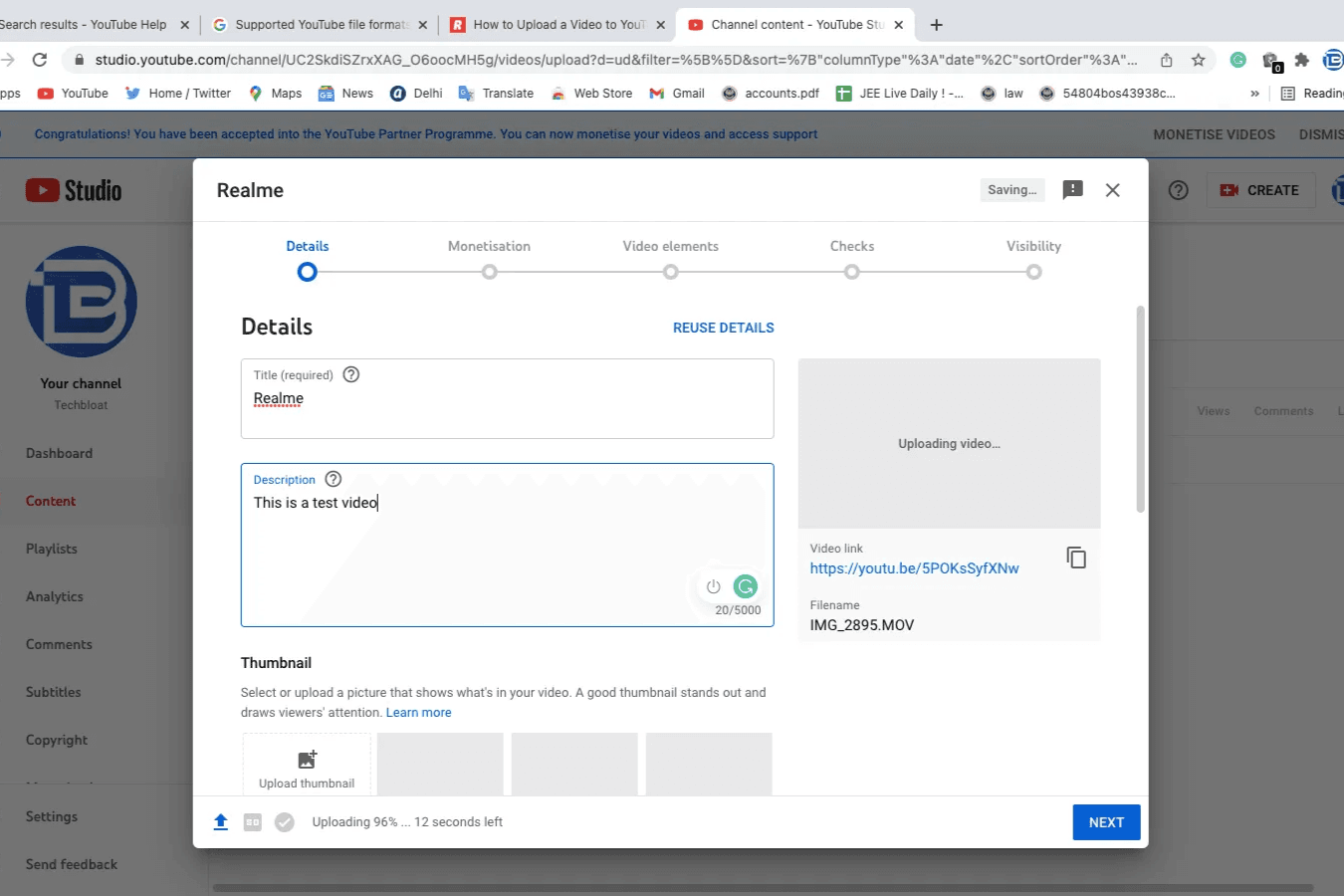
Task: Open the Web Store bookmark
Action: click(x=591, y=94)
